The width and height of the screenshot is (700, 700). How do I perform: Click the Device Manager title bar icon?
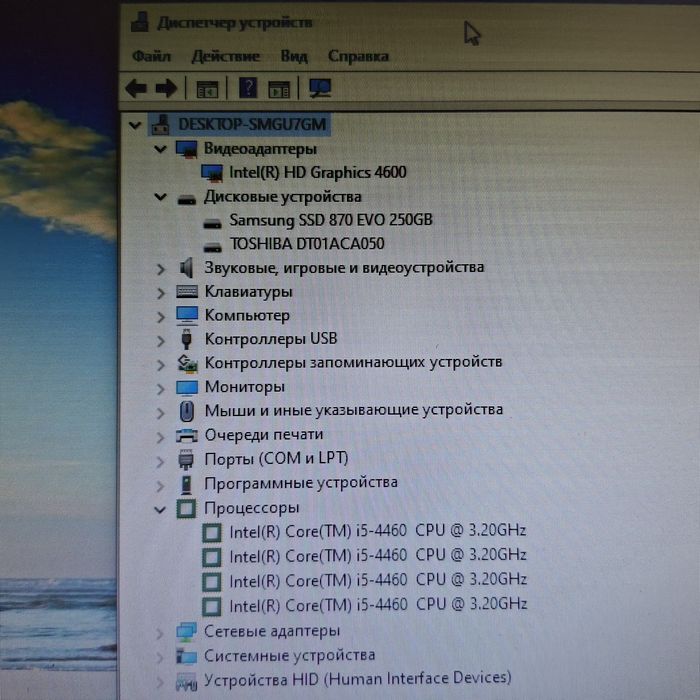click(x=139, y=22)
